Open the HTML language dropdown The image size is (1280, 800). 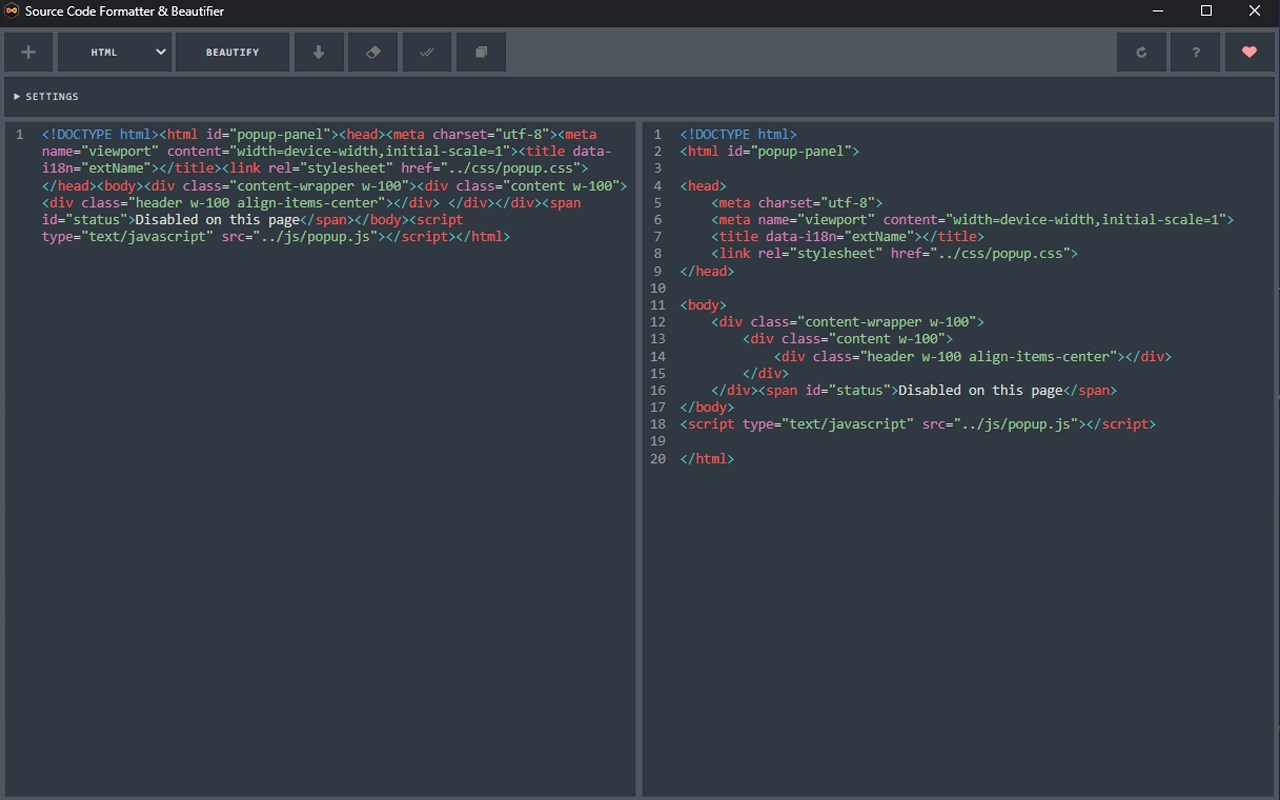pos(114,52)
